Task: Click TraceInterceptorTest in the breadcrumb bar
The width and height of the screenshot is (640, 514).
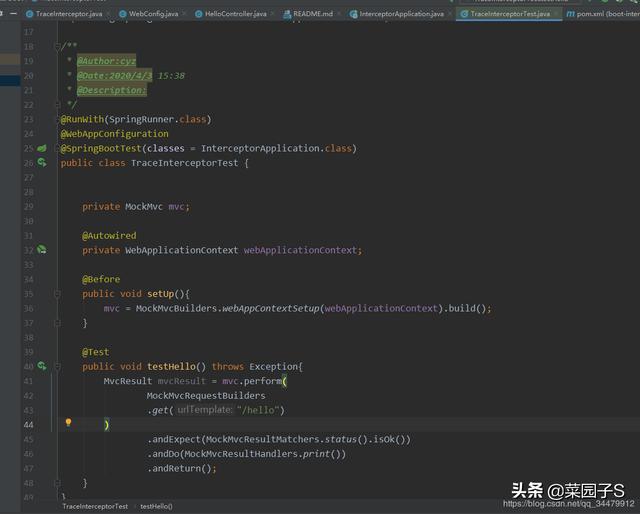Action: pyautogui.click(x=95, y=506)
